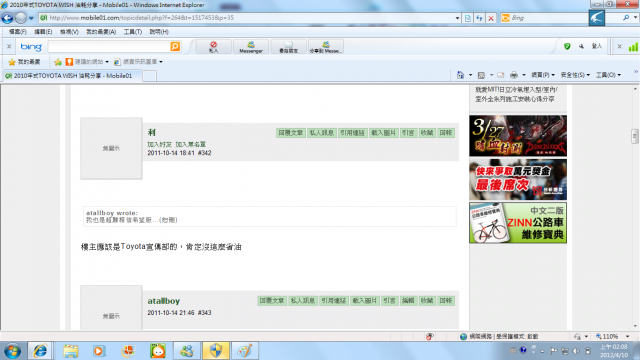
Task: Click the red X stop loading icon
Action: point(491,18)
